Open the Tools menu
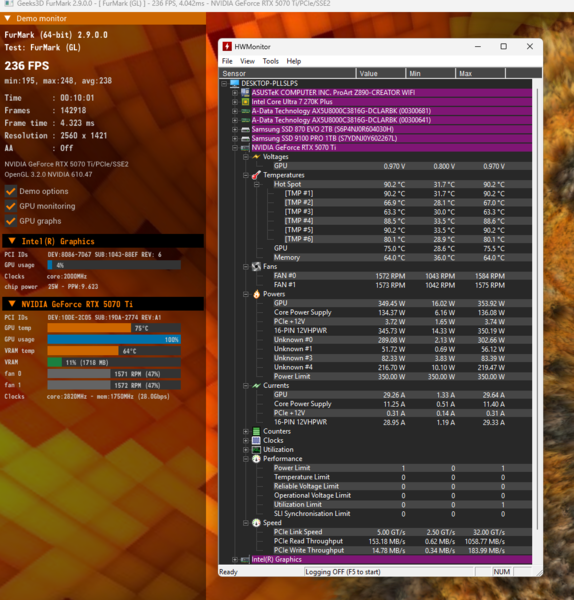 pos(271,61)
